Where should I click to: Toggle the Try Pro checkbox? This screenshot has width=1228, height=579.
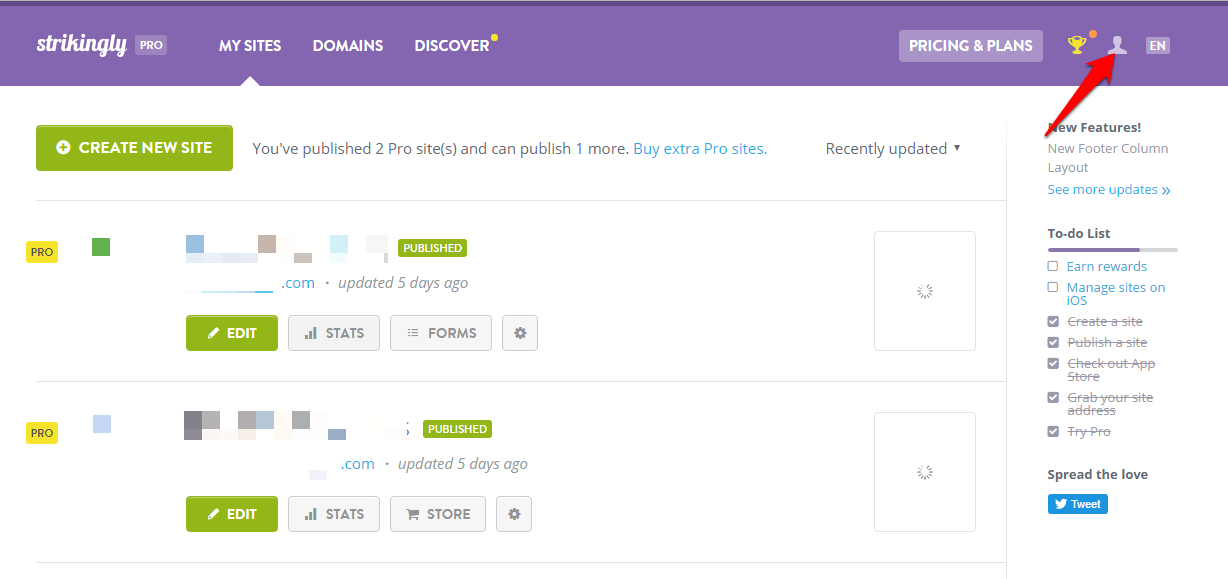[x=1053, y=431]
